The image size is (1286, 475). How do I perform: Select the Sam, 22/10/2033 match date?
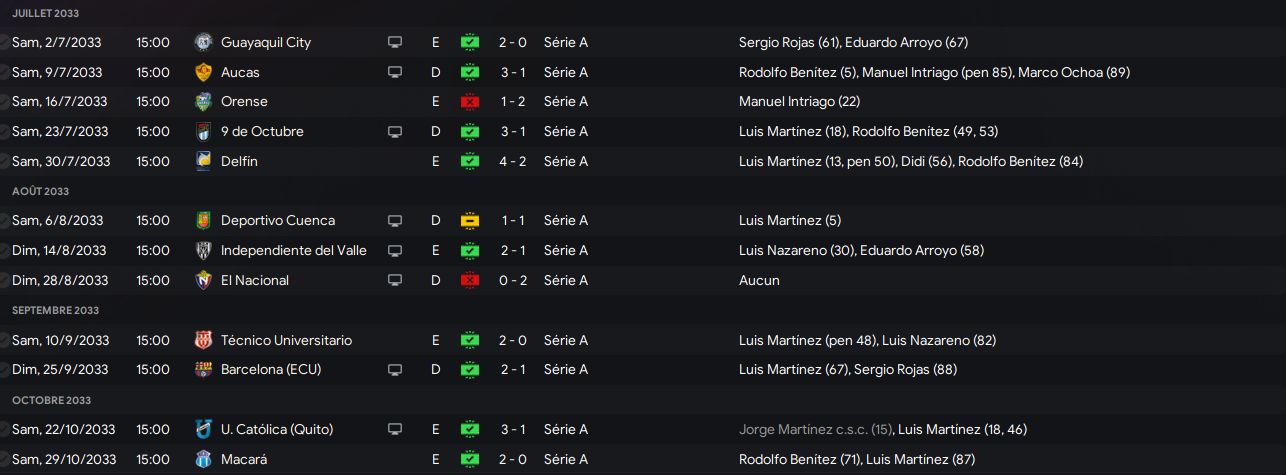63,429
